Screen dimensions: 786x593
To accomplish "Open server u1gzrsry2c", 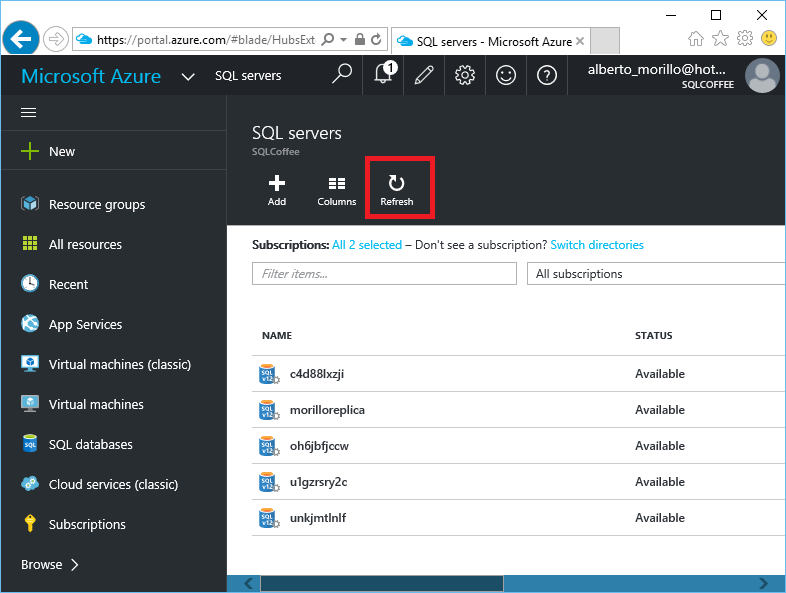I will [318, 482].
